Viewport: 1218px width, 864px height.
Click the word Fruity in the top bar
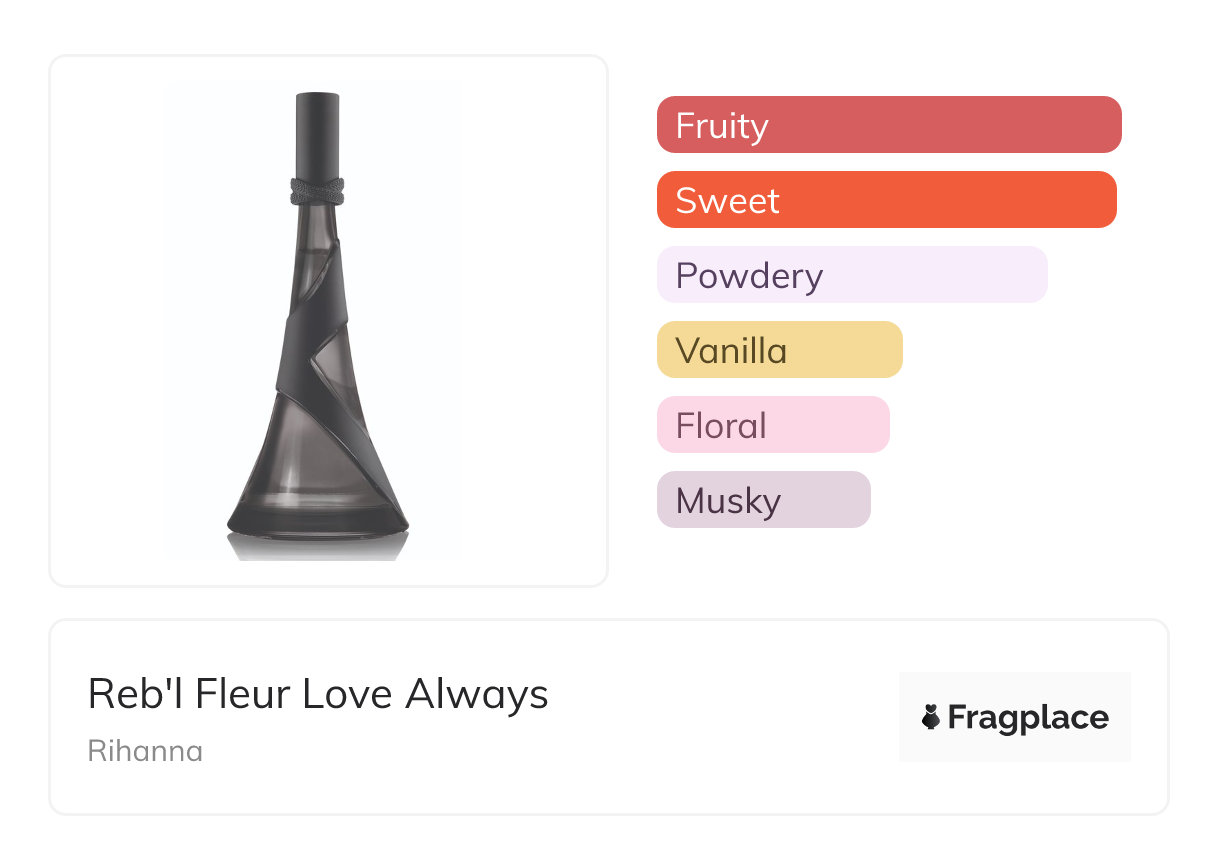coord(722,126)
